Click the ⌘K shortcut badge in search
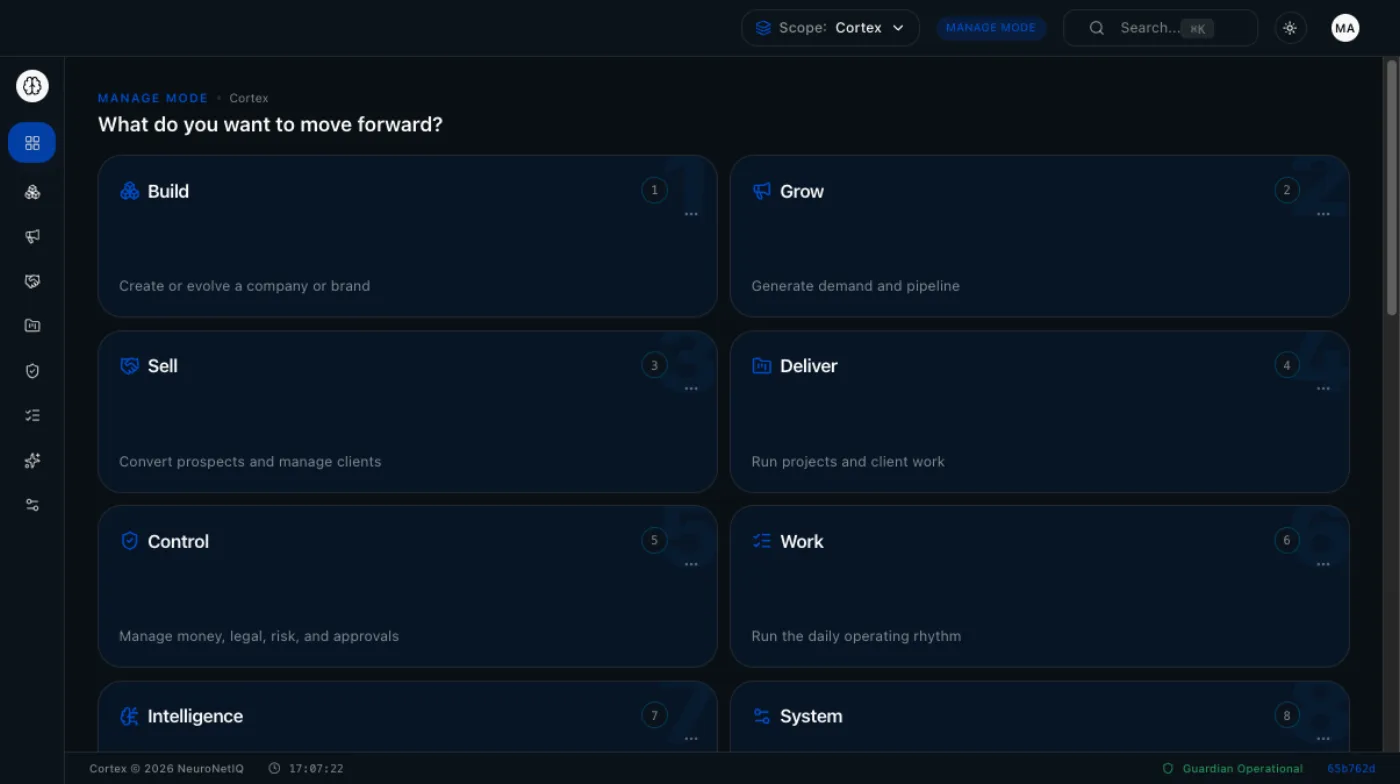Screen dimensions: 1400x784 pos(1197,29)
